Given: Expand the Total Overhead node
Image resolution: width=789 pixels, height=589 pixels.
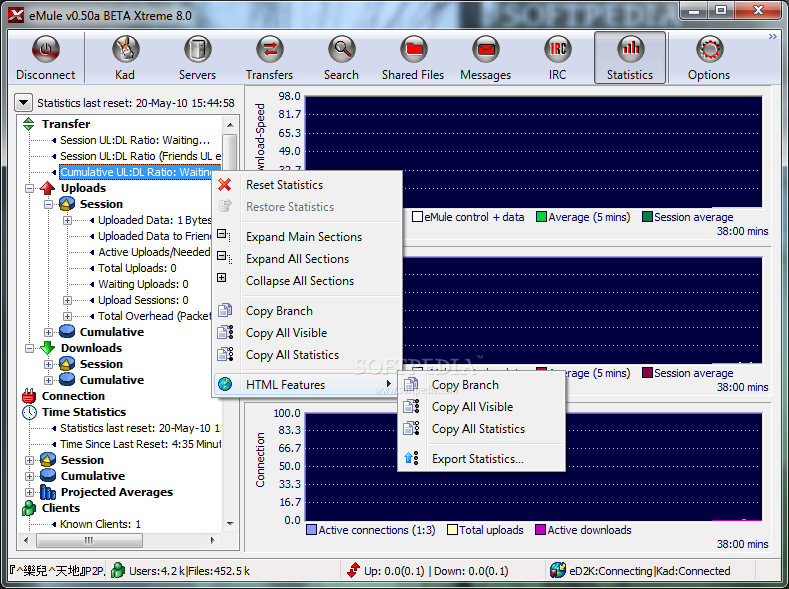Looking at the screenshot, I should [67, 316].
